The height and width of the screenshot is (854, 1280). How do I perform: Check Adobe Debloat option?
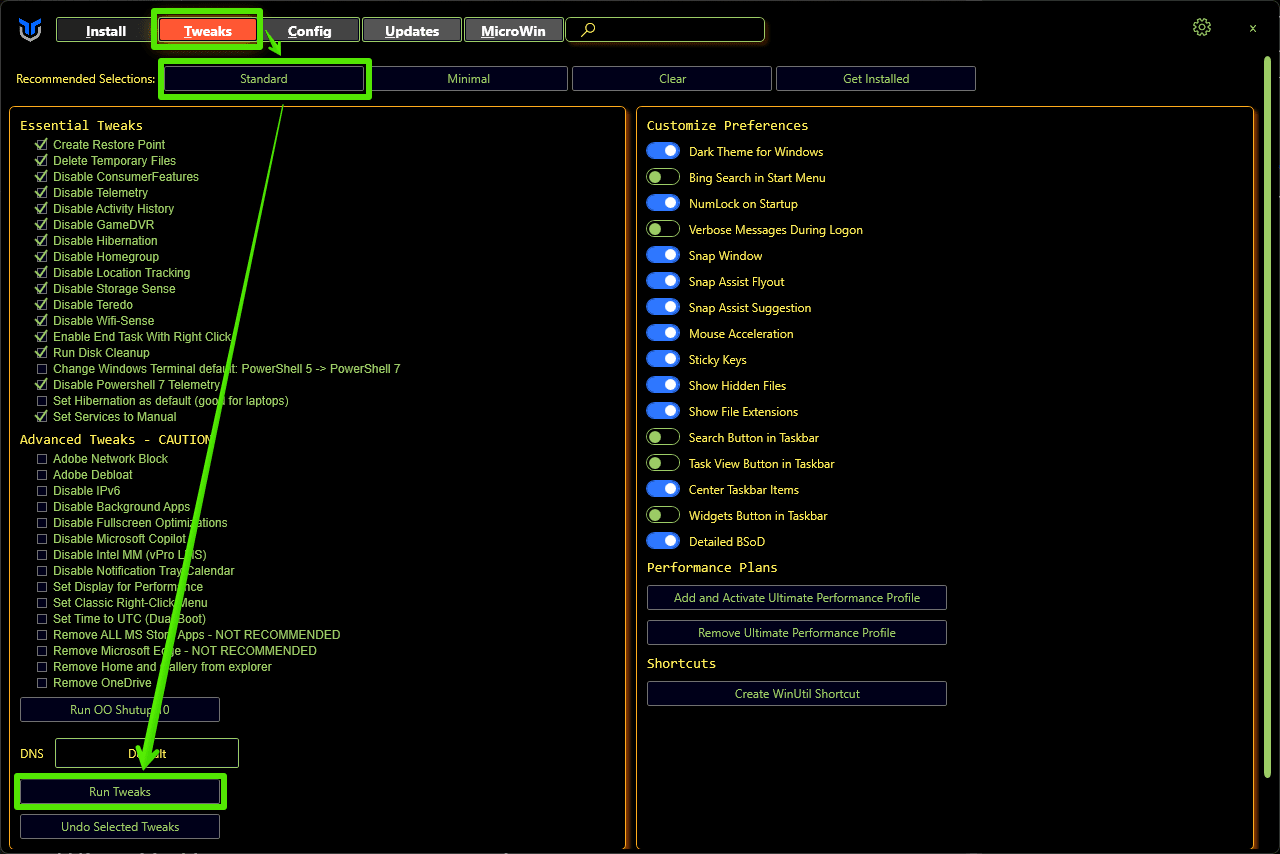(x=42, y=475)
